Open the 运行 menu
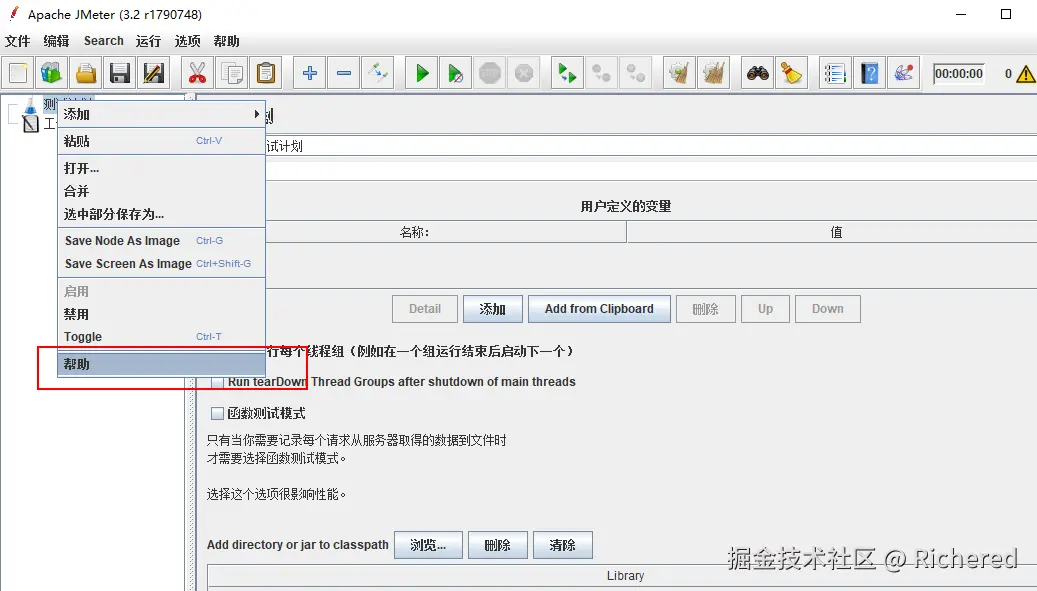This screenshot has width=1037, height=591. pos(148,41)
